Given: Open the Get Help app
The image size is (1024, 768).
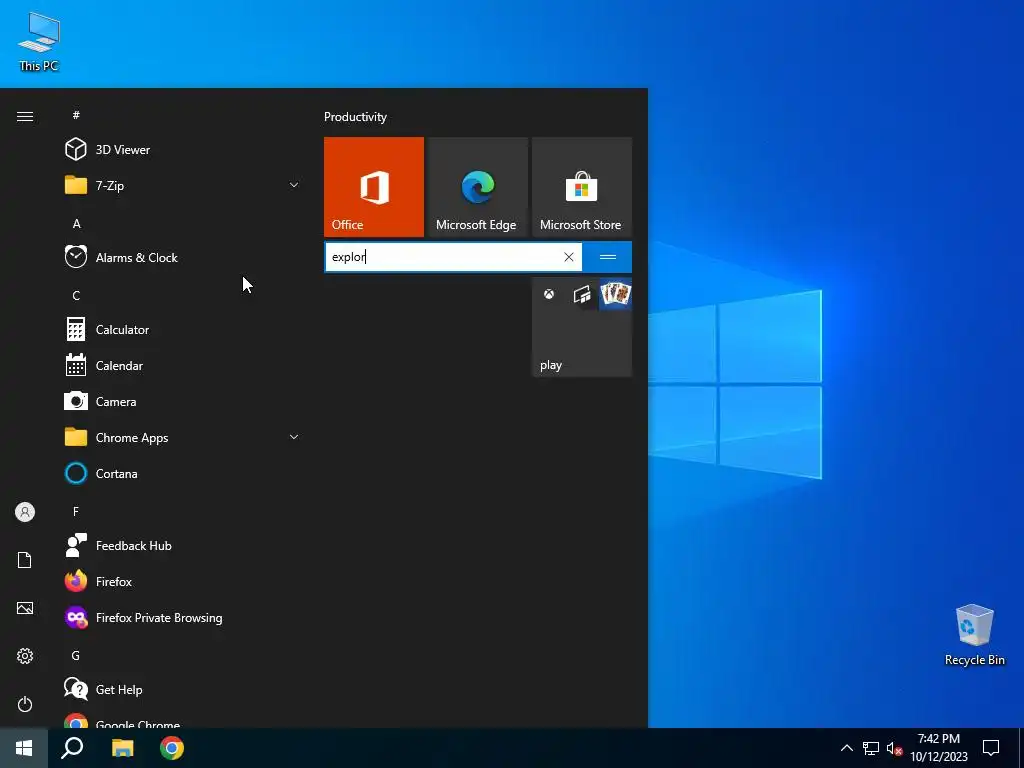Looking at the screenshot, I should pos(183,690).
